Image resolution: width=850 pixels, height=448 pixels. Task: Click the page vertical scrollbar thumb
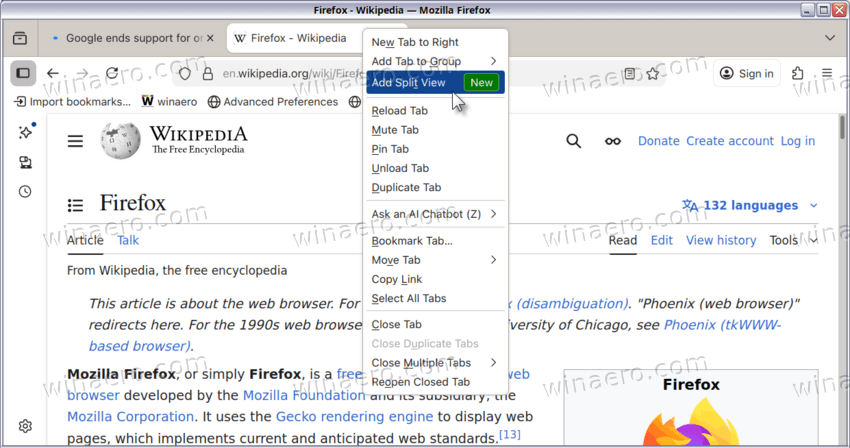click(x=842, y=127)
